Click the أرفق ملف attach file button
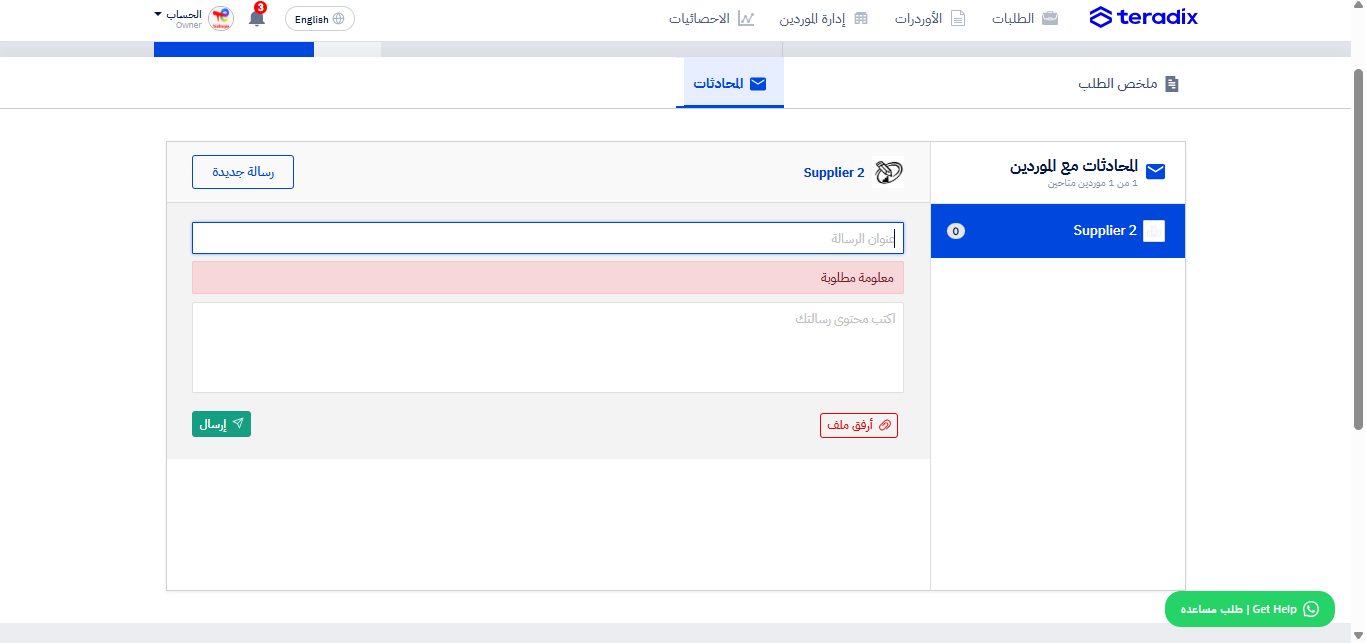 pos(859,425)
